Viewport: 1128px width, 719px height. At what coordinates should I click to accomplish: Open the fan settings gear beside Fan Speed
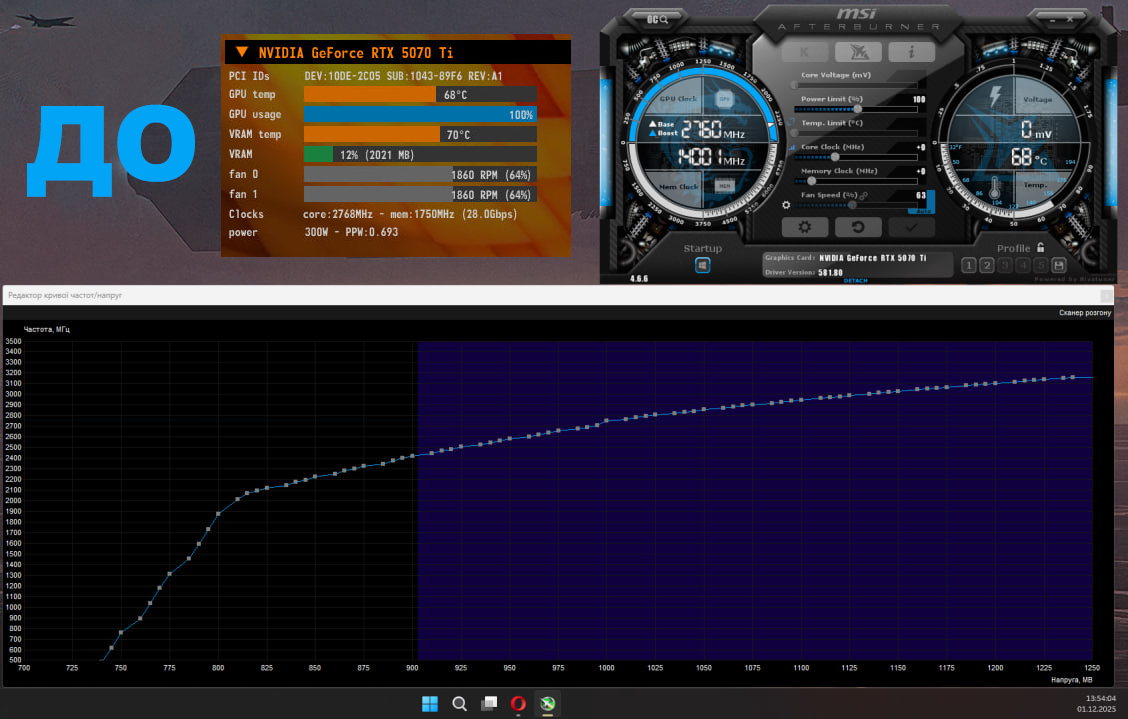coord(787,205)
